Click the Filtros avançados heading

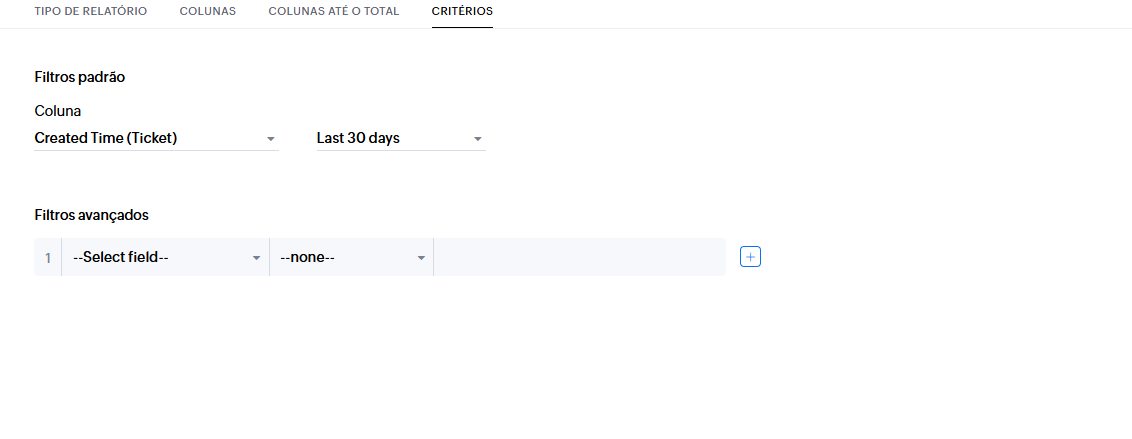(x=92, y=214)
